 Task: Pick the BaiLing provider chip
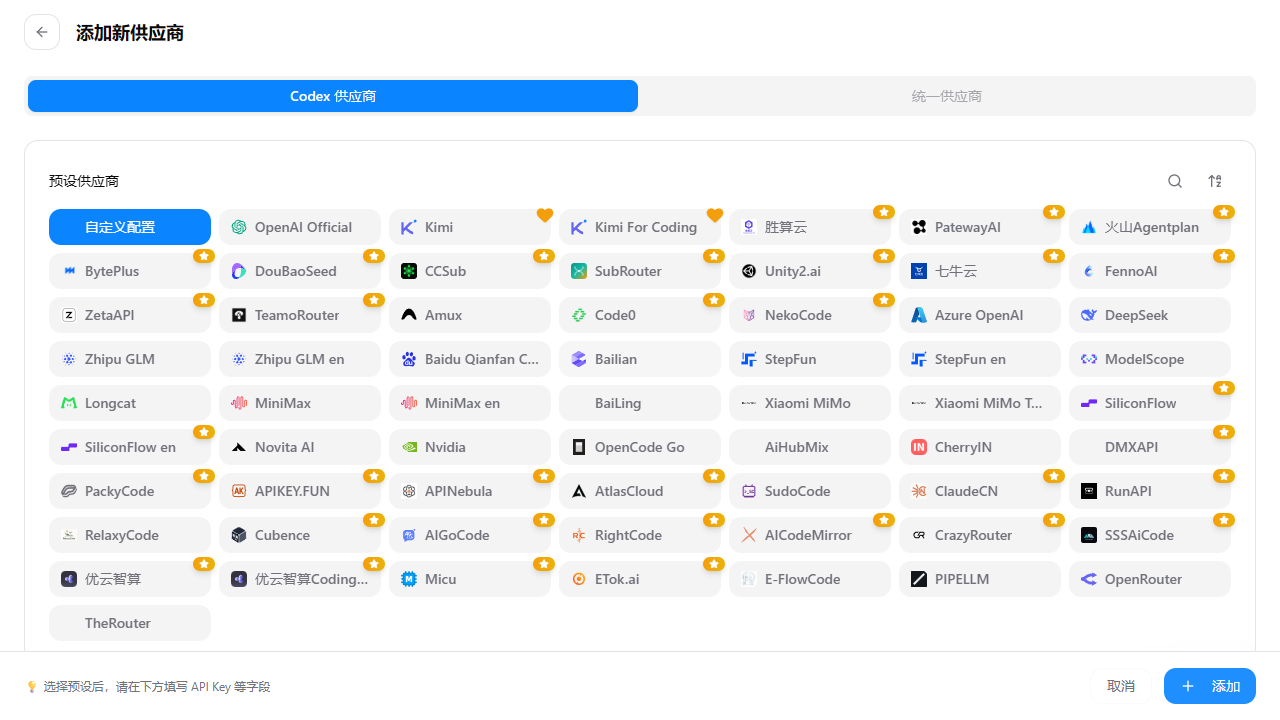click(640, 403)
